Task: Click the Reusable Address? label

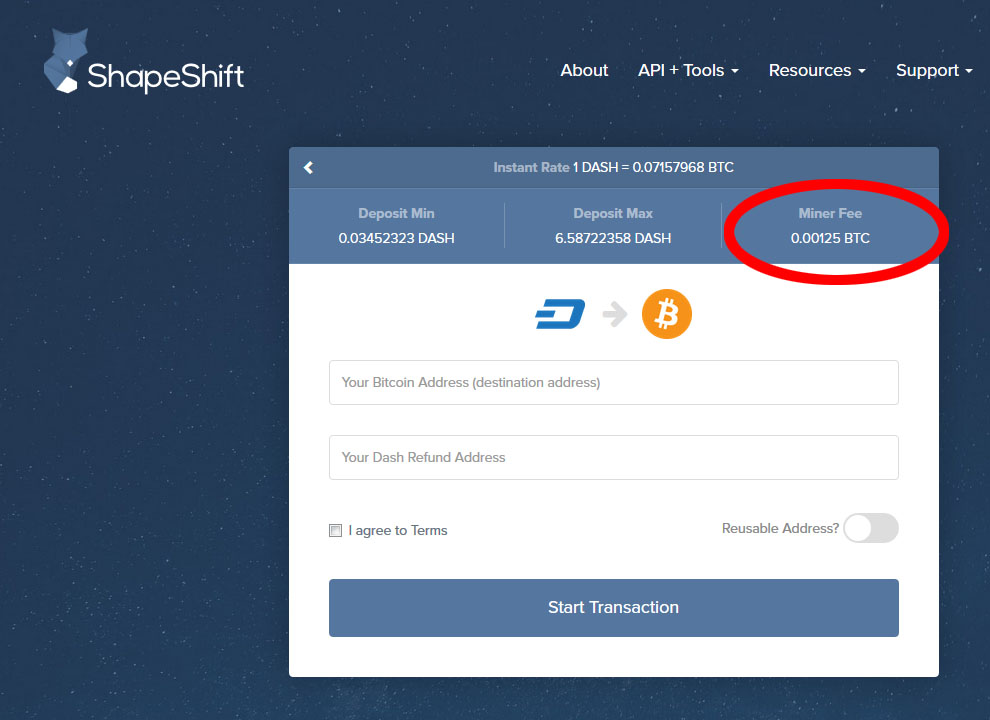Action: (x=780, y=528)
